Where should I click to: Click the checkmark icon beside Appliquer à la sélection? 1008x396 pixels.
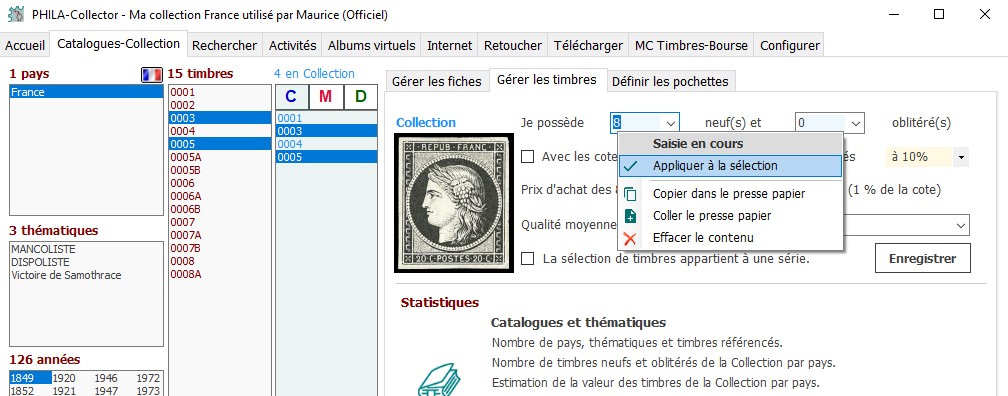tap(631, 166)
